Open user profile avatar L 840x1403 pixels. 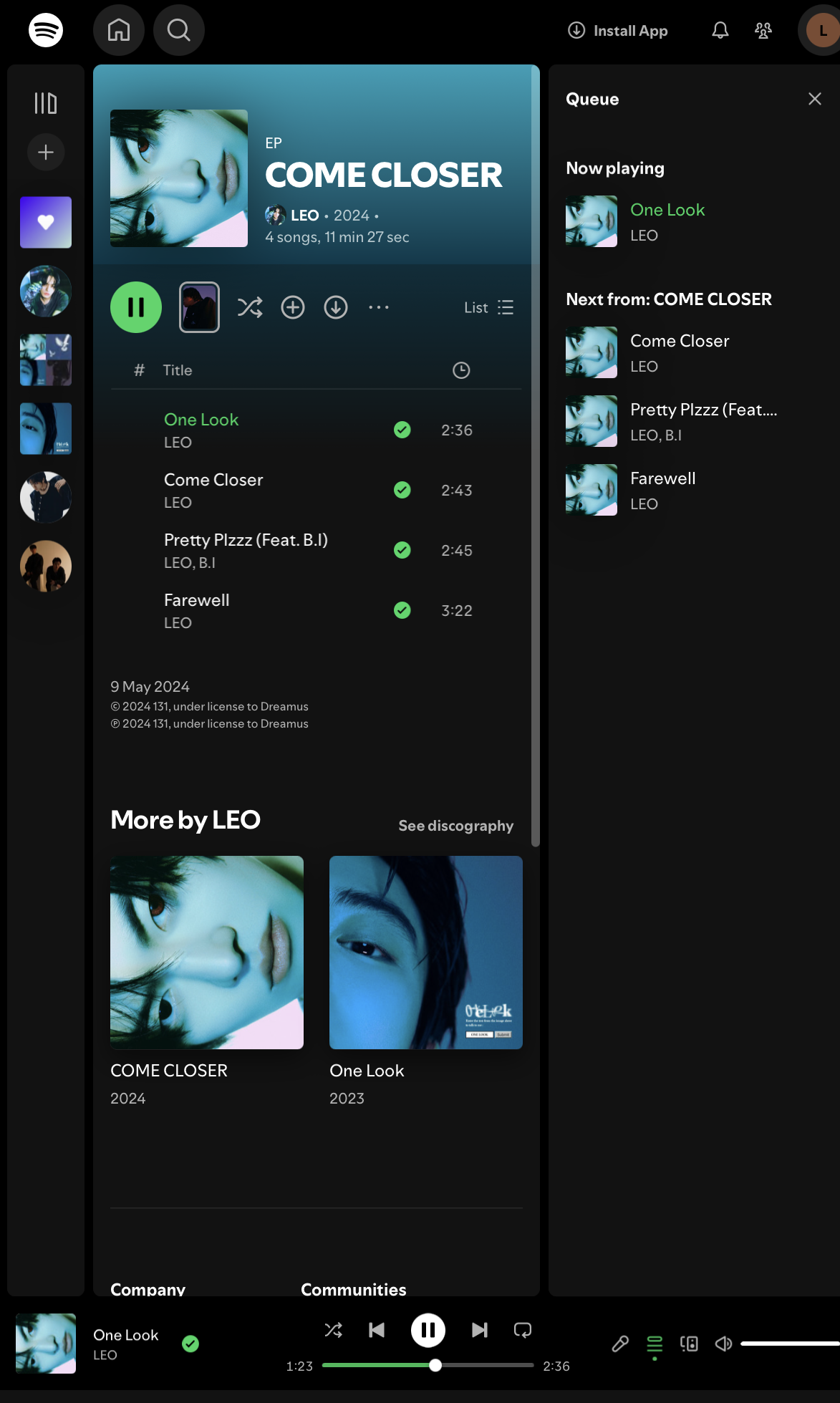822,30
